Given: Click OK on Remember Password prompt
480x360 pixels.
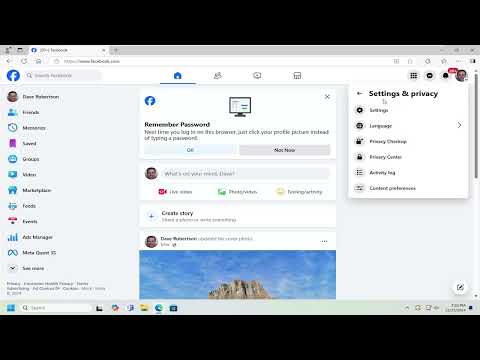Looking at the screenshot, I should point(190,150).
